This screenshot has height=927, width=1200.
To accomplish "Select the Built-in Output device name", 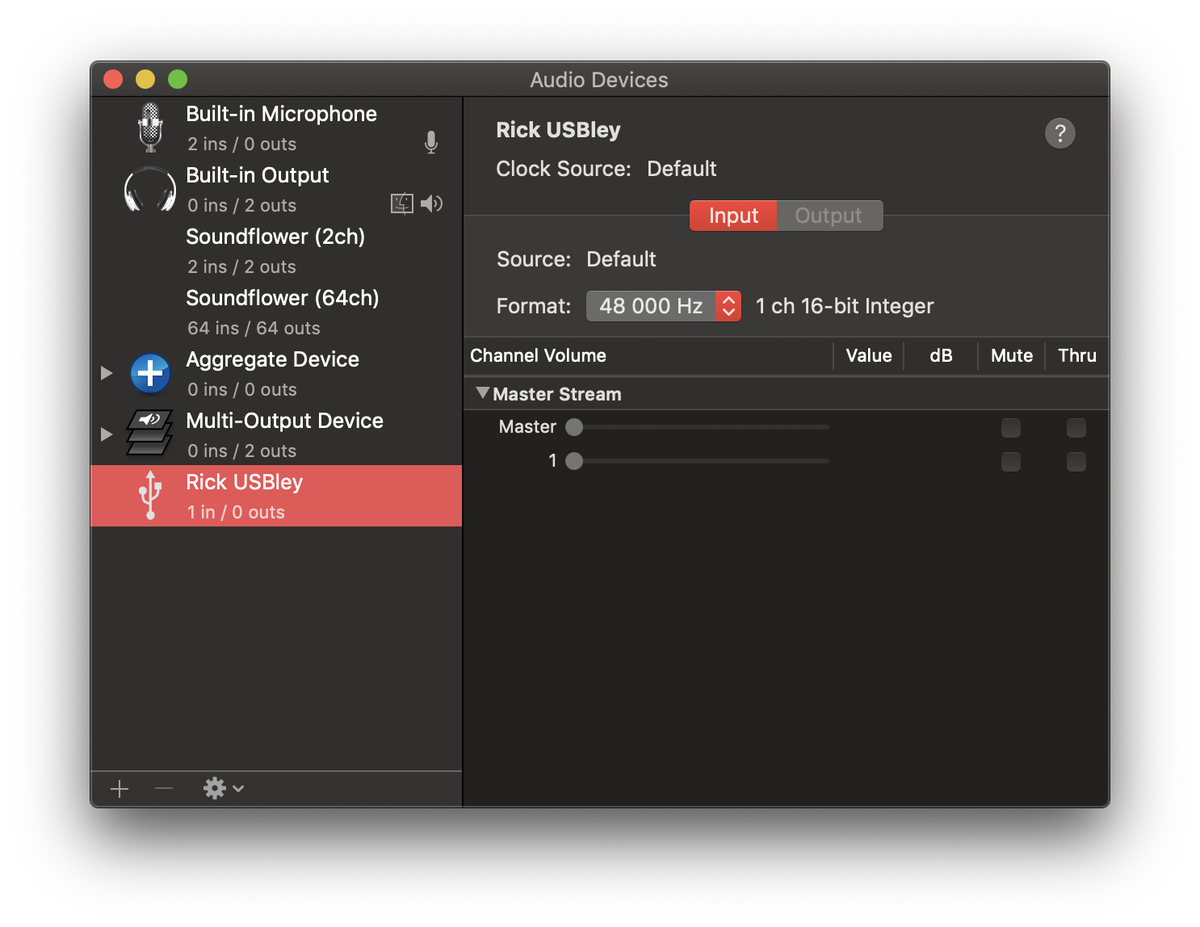I will point(257,175).
